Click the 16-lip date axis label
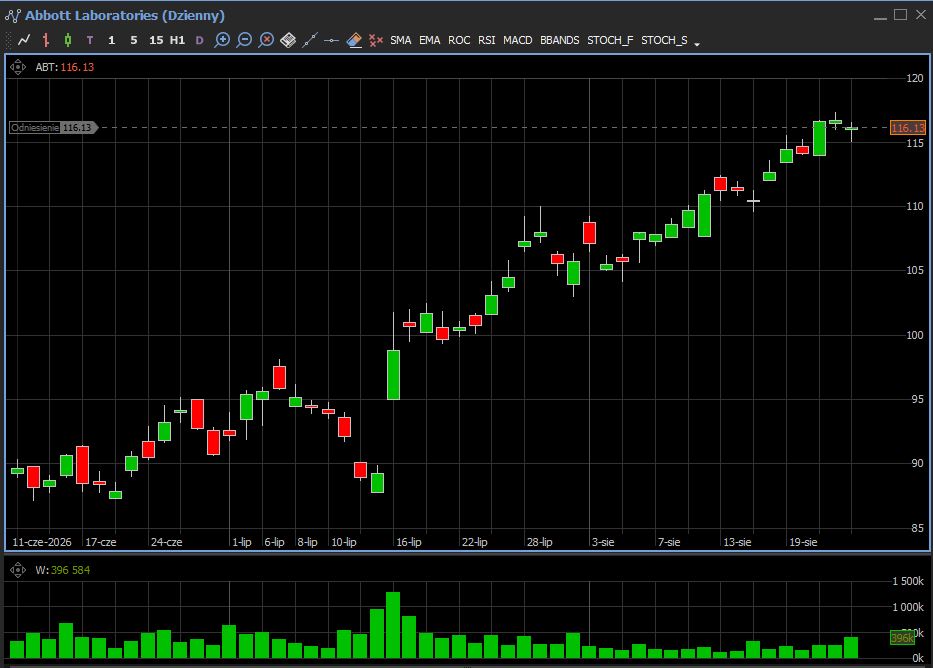Viewport: 933px width, 668px height. pyautogui.click(x=409, y=542)
